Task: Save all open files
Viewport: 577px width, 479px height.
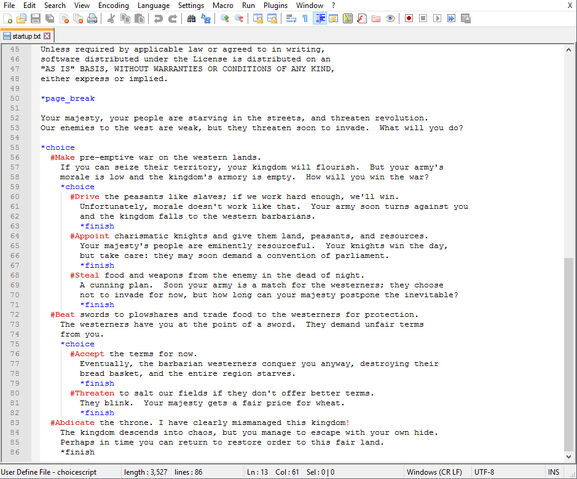Action: [50, 18]
